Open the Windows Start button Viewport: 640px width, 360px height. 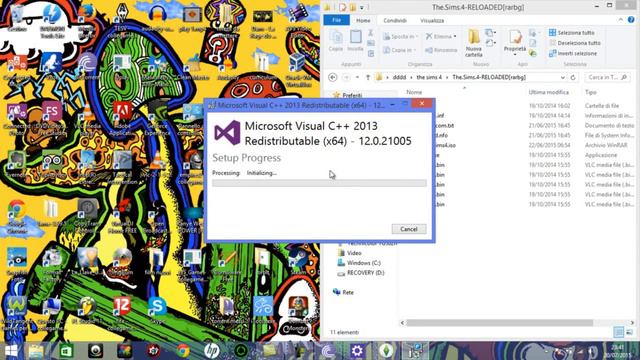11,351
